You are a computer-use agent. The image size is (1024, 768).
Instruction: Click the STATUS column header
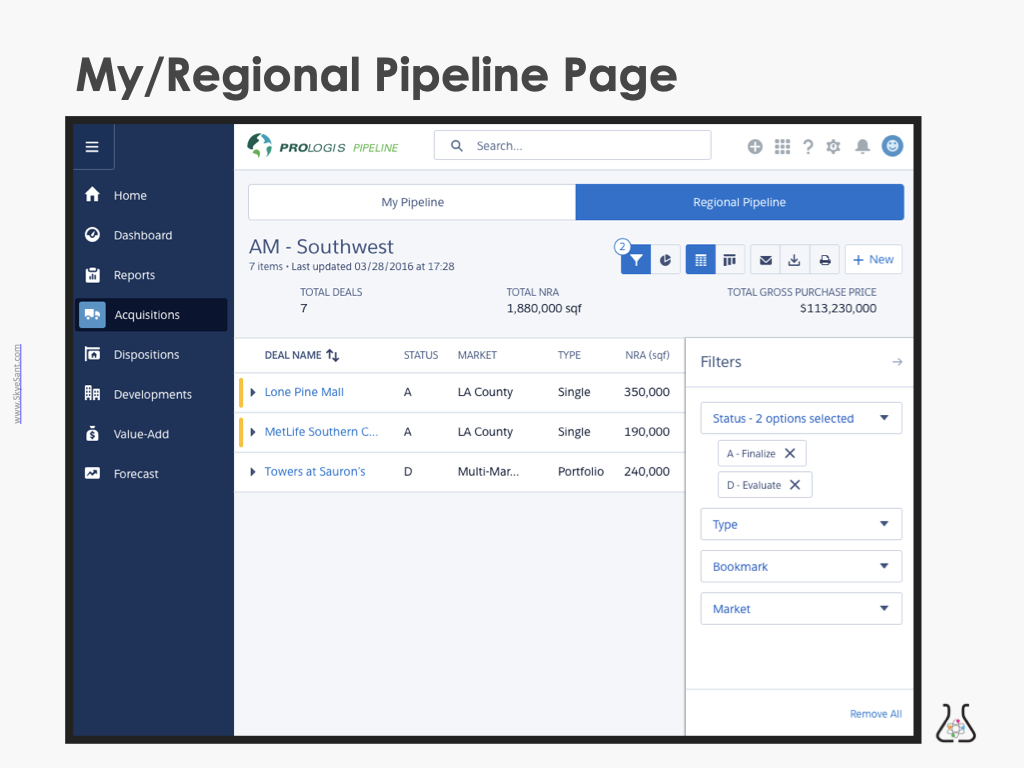421,355
